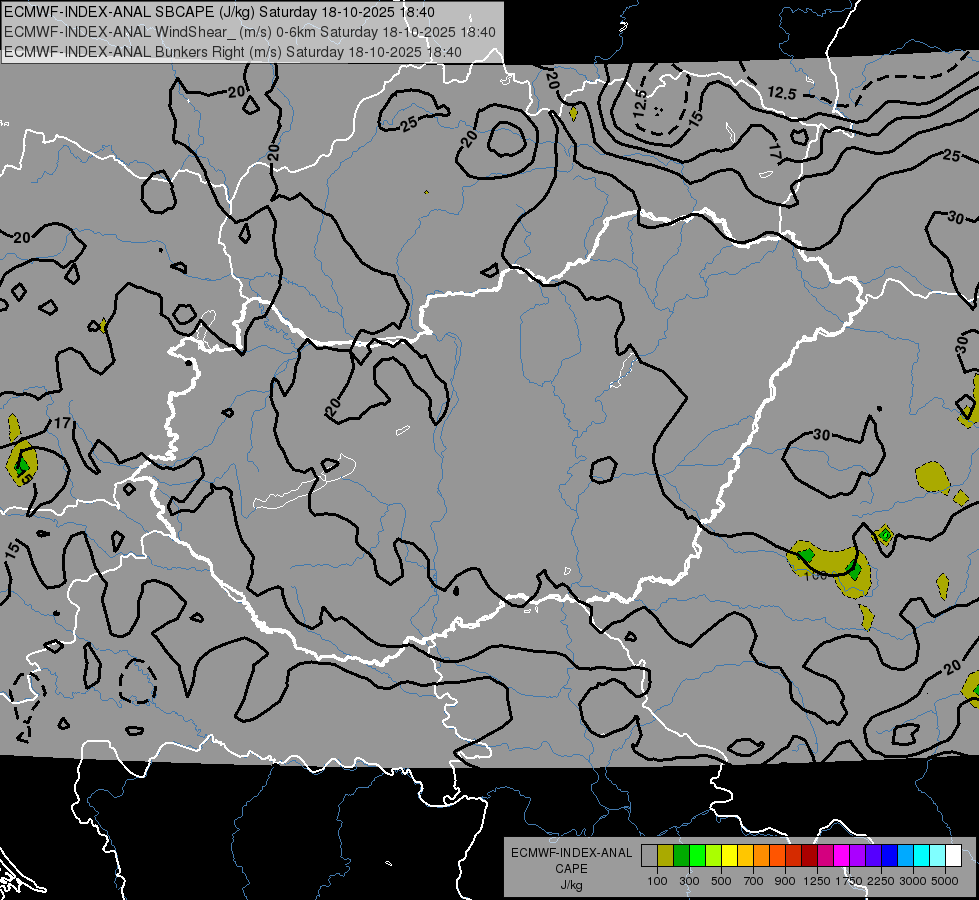Screen dimensions: 979x900
Task: Select the bright magenta legend swatch
Action: [842, 855]
